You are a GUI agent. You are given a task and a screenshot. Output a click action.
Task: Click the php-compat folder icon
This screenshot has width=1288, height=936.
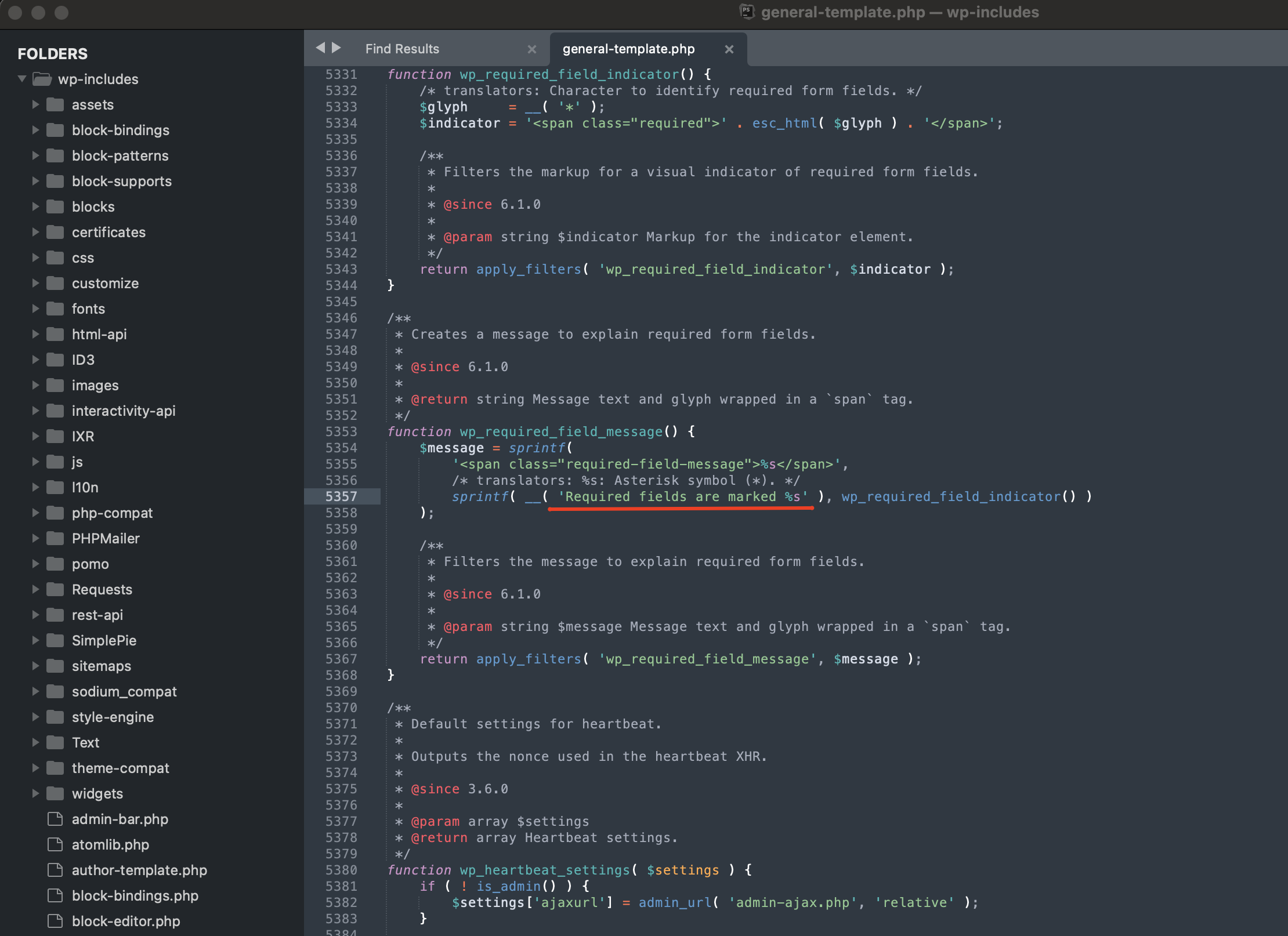pyautogui.click(x=55, y=513)
